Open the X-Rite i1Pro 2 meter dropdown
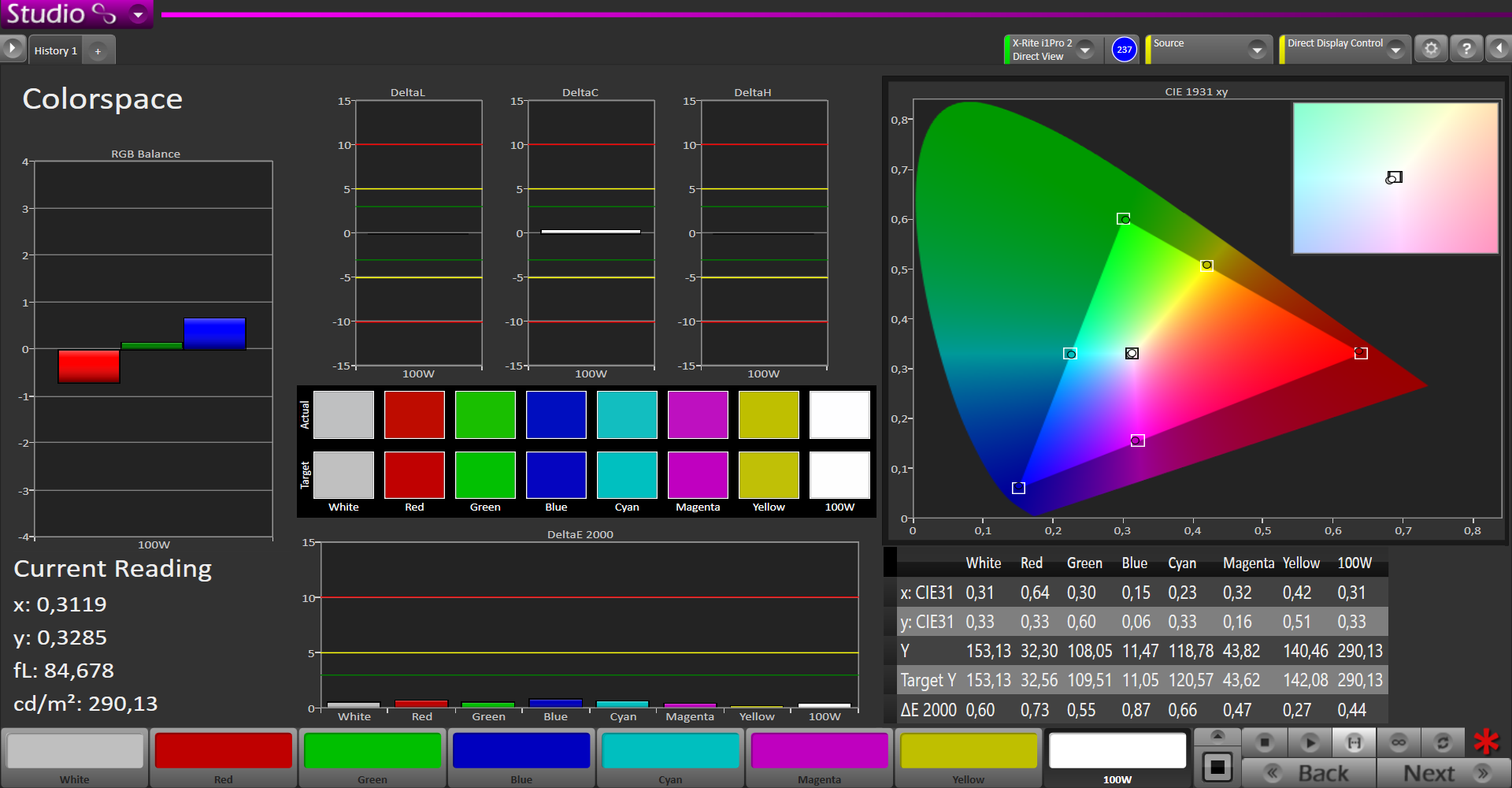 point(1085,50)
